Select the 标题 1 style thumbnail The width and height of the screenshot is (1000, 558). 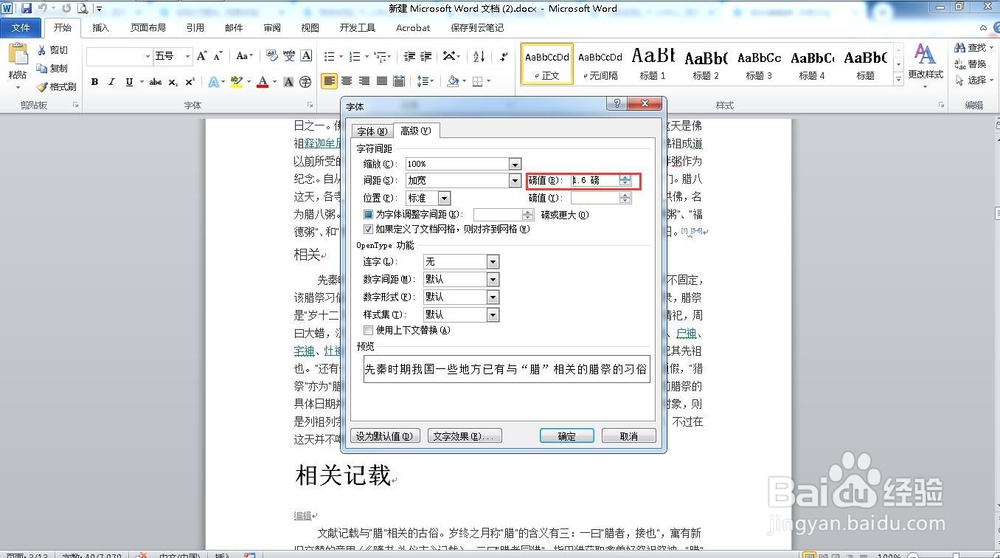(x=653, y=64)
